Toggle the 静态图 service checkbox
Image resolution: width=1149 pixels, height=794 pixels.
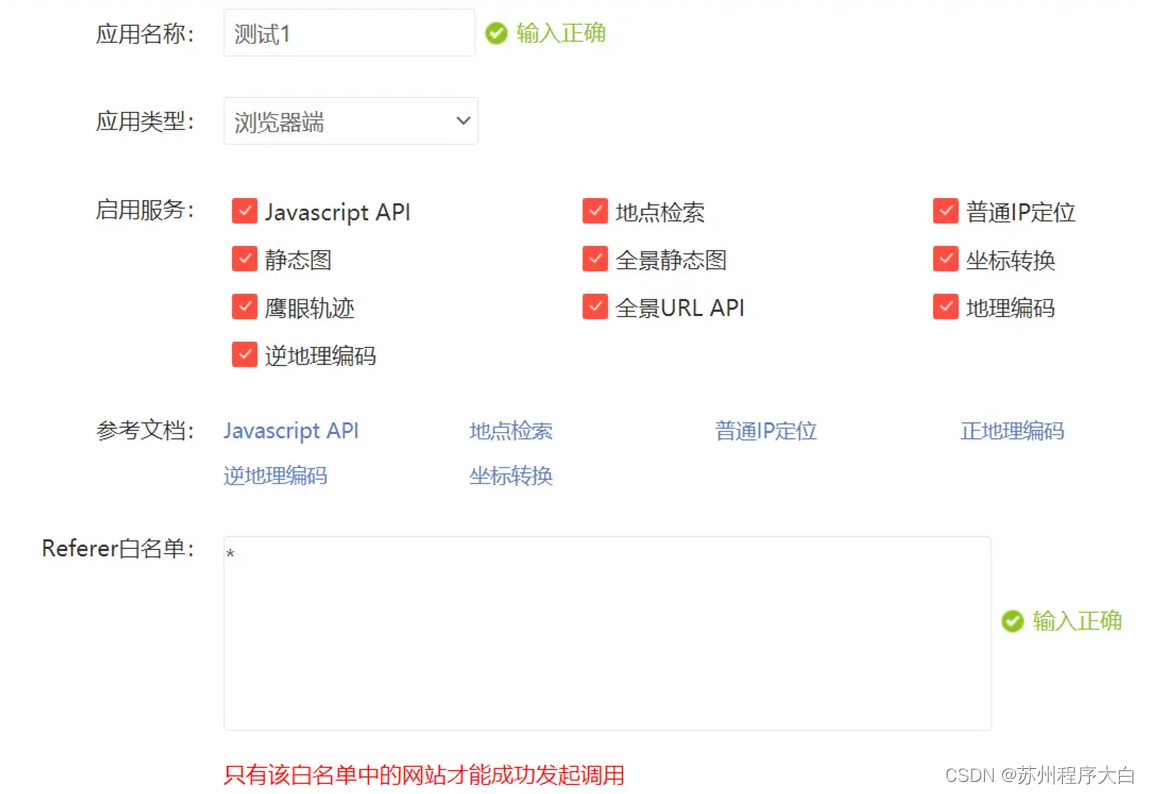tap(244, 259)
